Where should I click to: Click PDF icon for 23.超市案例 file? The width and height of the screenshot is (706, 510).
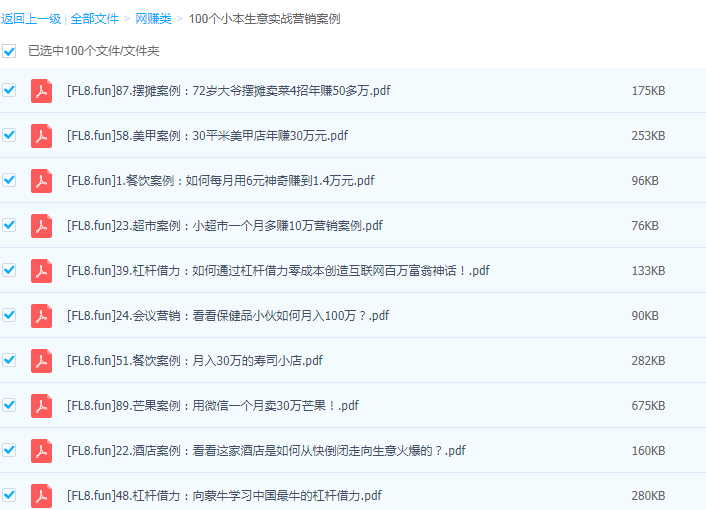(x=41, y=226)
